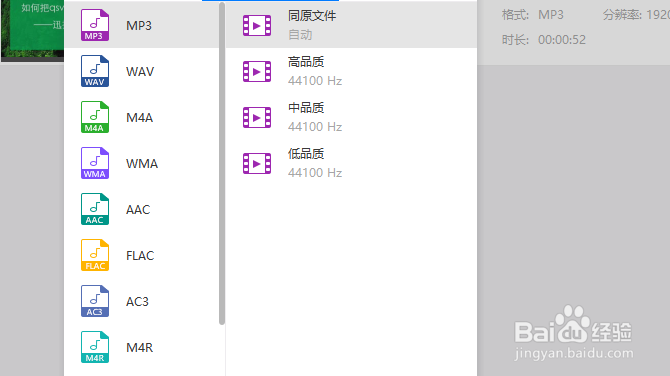Click the format list vertical scrollbar

pyautogui.click(x=222, y=164)
